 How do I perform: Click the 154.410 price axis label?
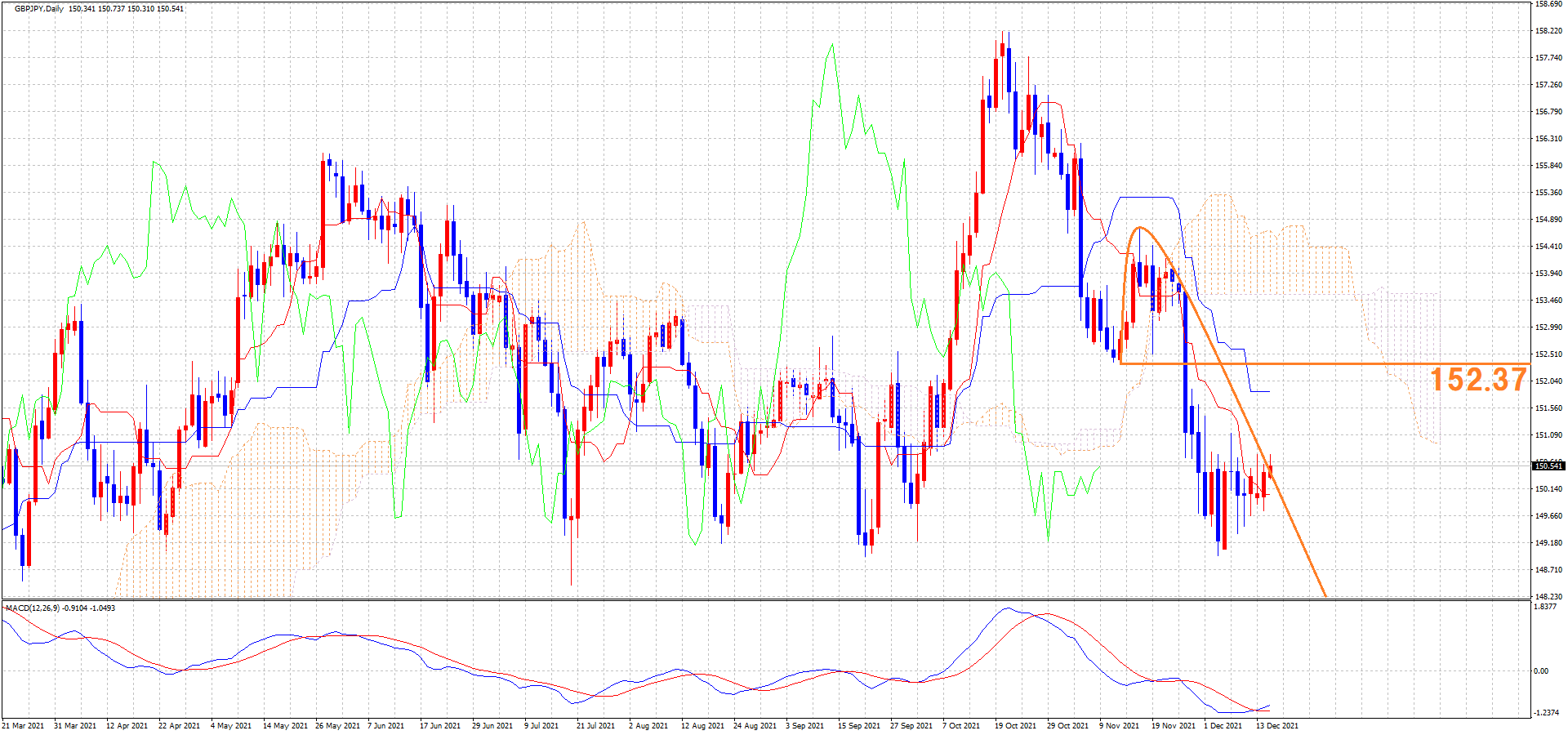click(x=1549, y=247)
